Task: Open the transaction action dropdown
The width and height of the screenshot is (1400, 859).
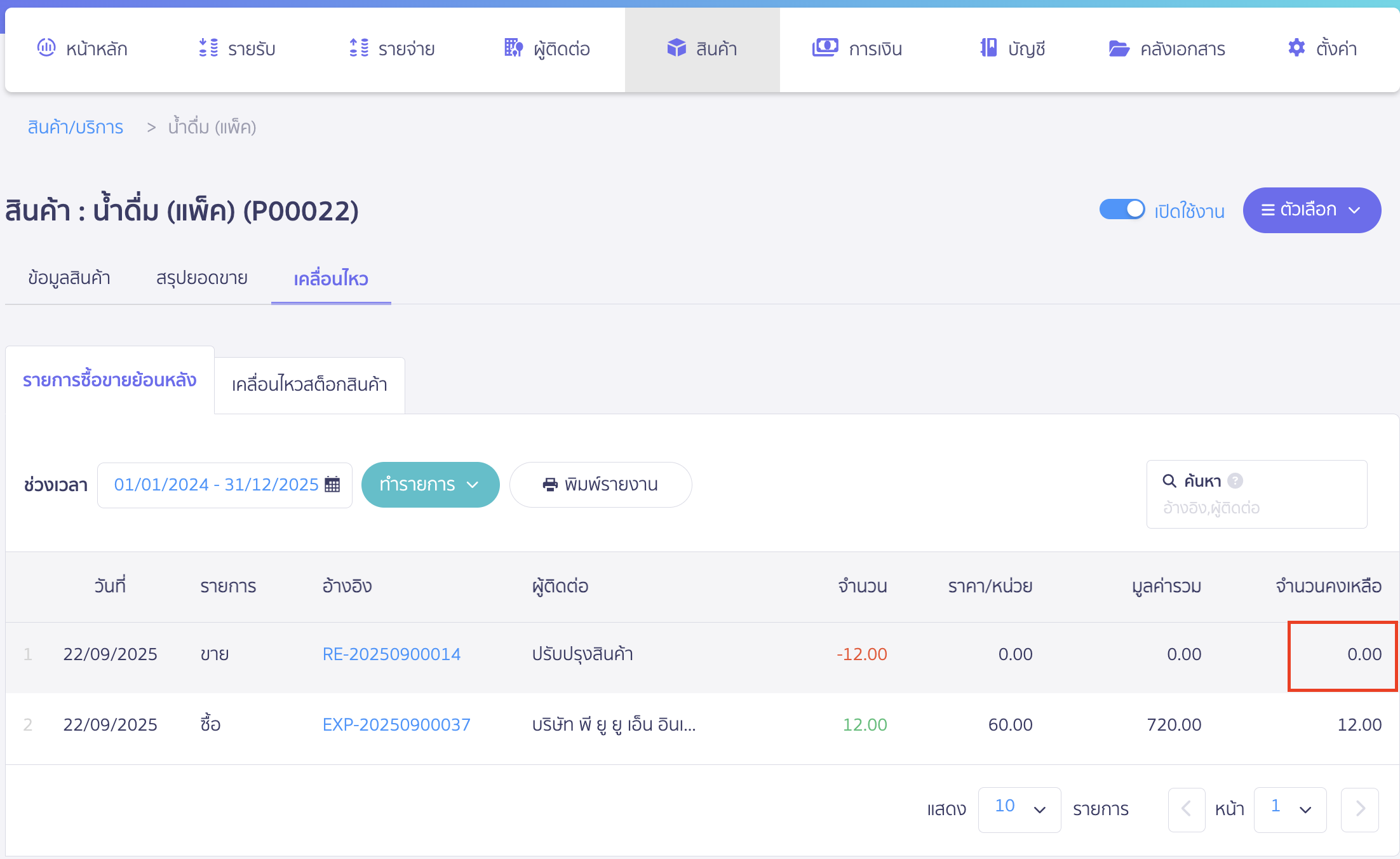Action: (x=430, y=485)
